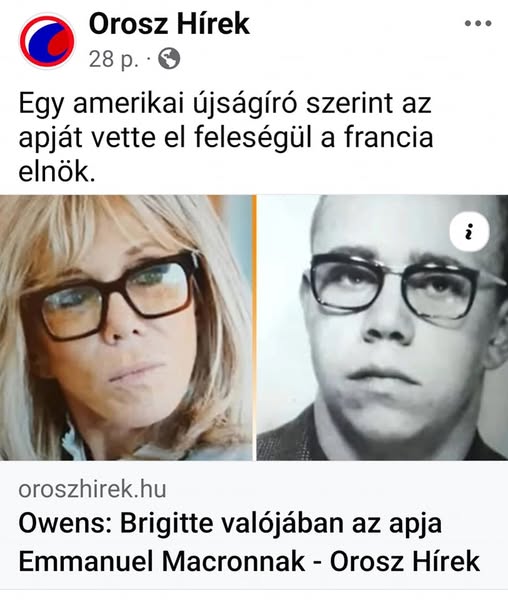This screenshot has height=600, width=508.
Task: Click headline line 'Emmanuel Macronnak - Orosz Hírek'
Action: 249,561
